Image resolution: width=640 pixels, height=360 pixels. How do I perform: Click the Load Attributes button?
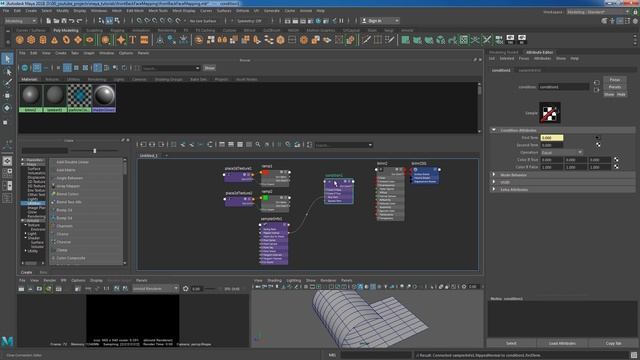(x=562, y=343)
